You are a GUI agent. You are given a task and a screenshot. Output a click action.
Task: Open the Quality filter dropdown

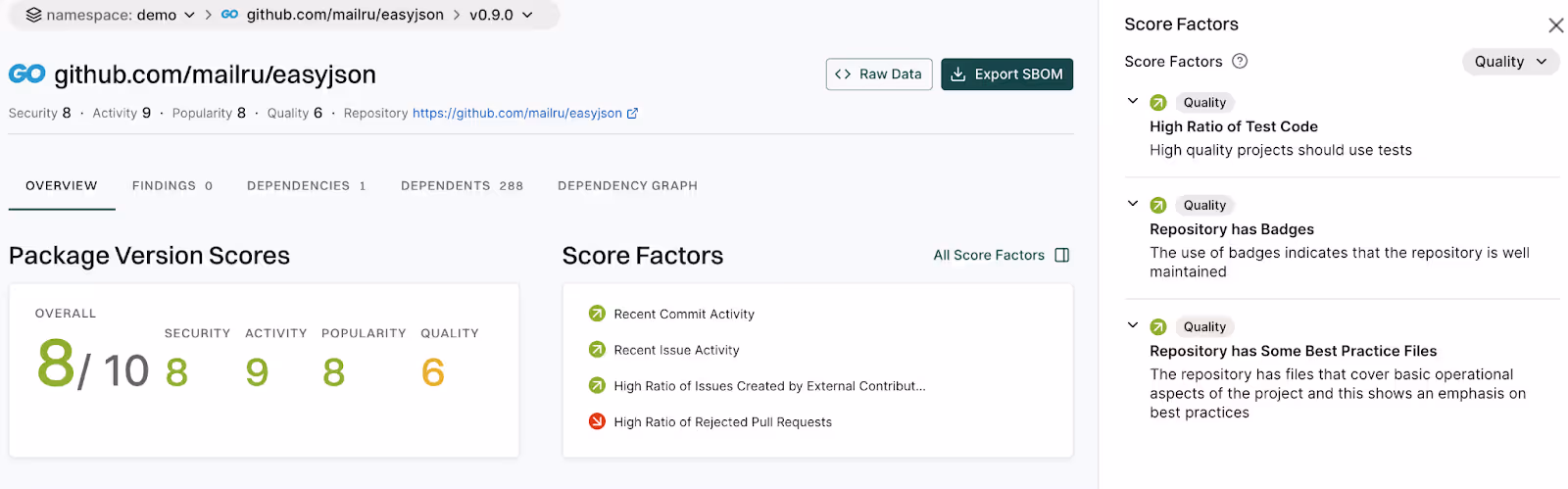pos(1510,62)
